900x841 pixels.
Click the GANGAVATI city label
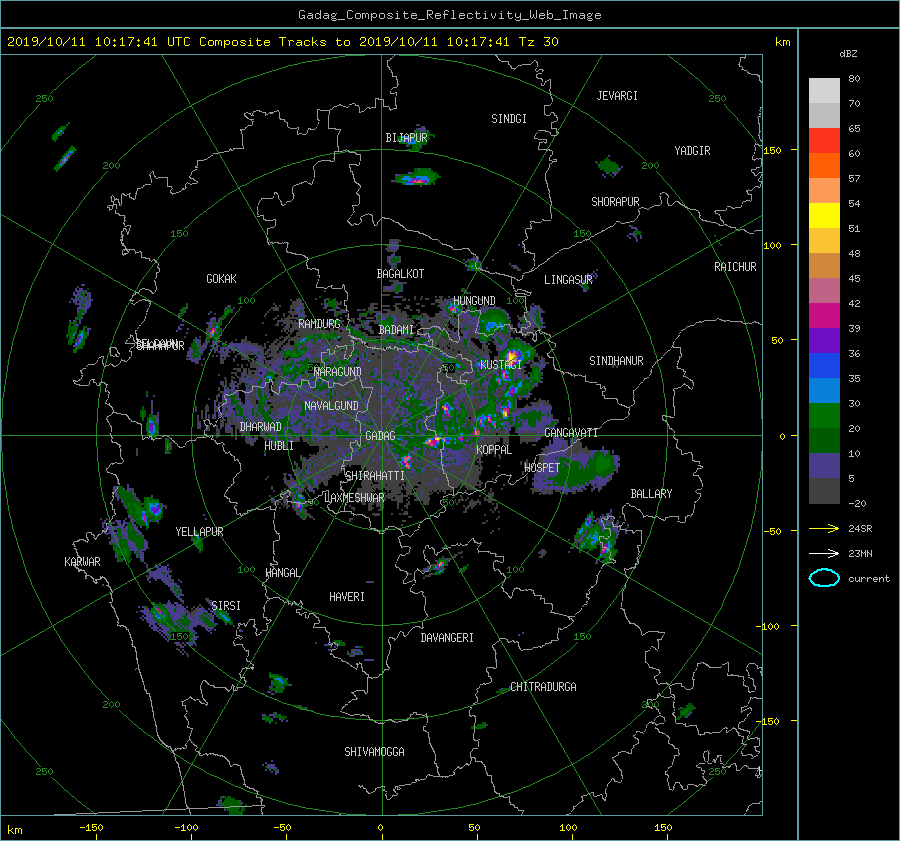571,433
